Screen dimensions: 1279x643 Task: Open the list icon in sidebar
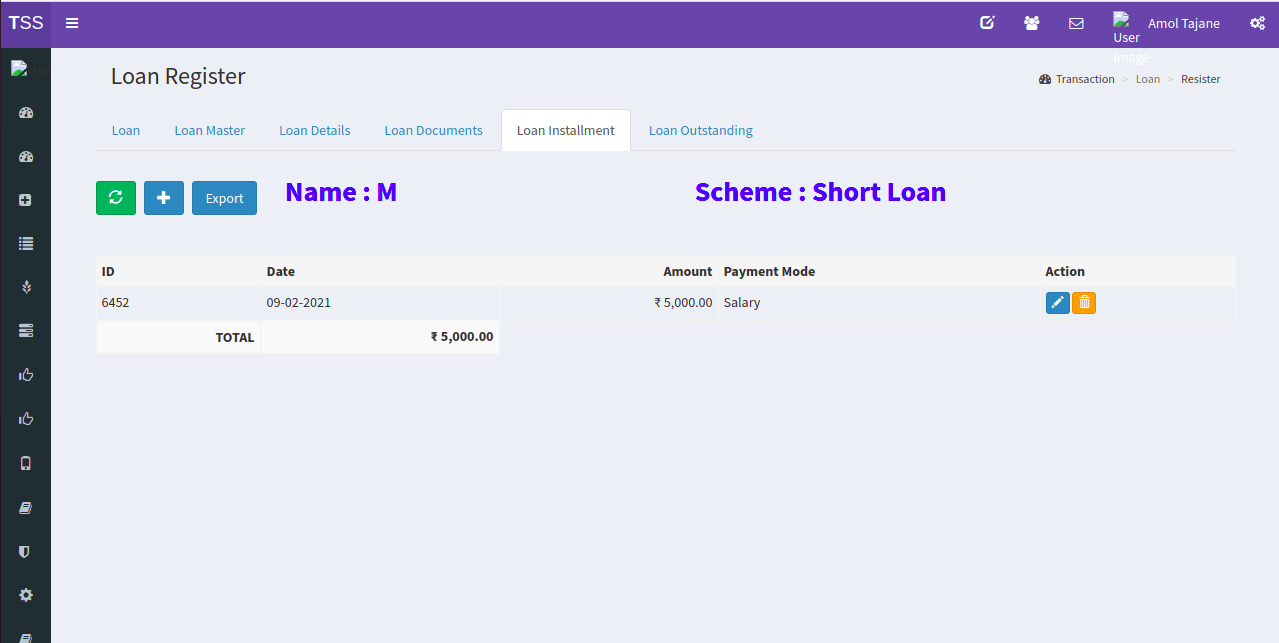26,243
